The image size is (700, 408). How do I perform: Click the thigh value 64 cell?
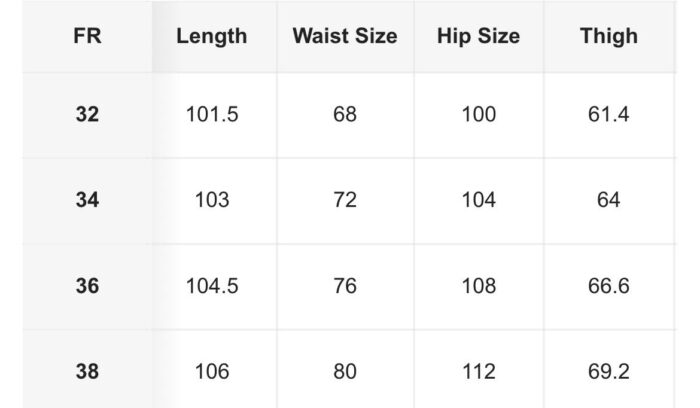point(609,200)
